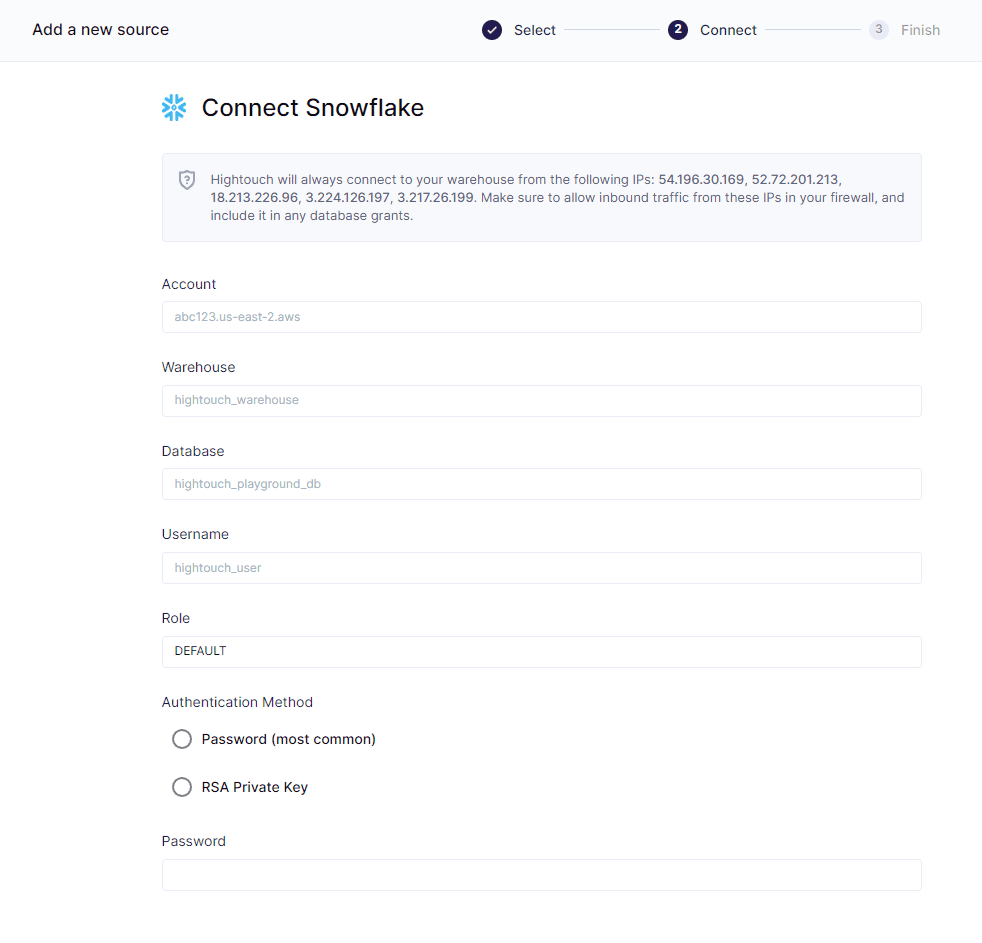Focus the Account input field
The image size is (982, 943).
click(541, 317)
